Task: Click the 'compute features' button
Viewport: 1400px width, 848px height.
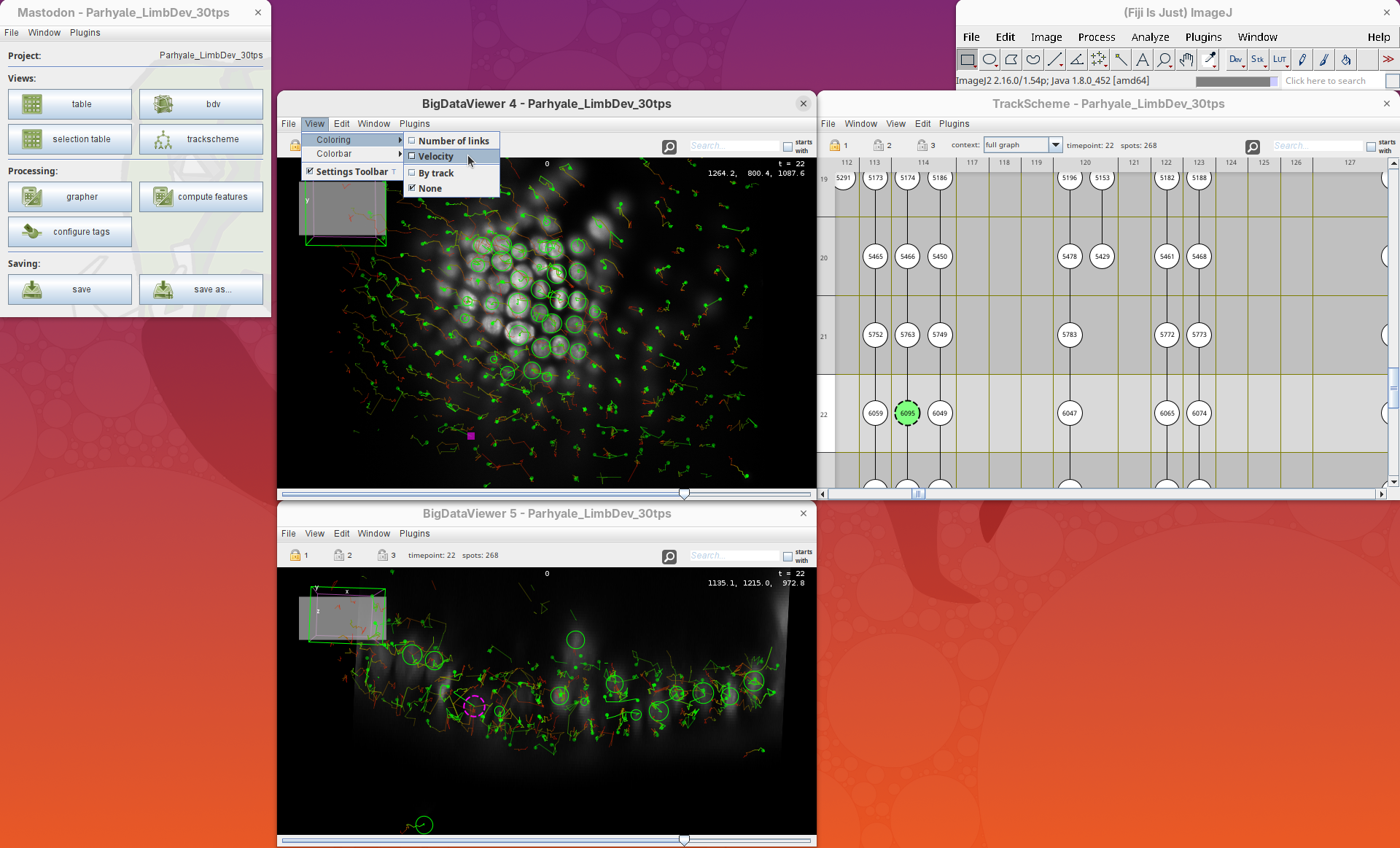Action: tap(201, 197)
